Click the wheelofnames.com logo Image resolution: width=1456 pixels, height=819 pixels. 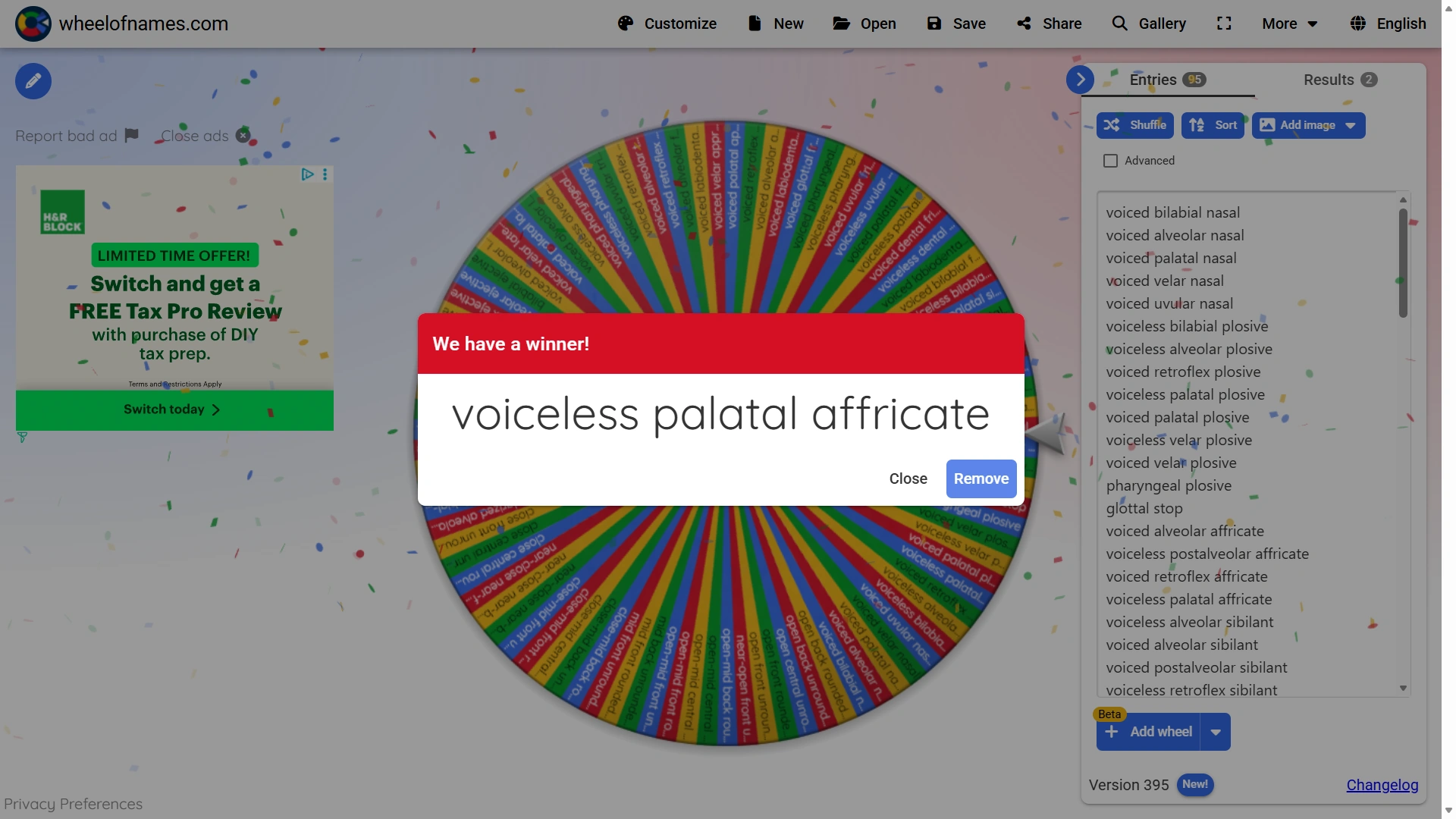(x=33, y=24)
